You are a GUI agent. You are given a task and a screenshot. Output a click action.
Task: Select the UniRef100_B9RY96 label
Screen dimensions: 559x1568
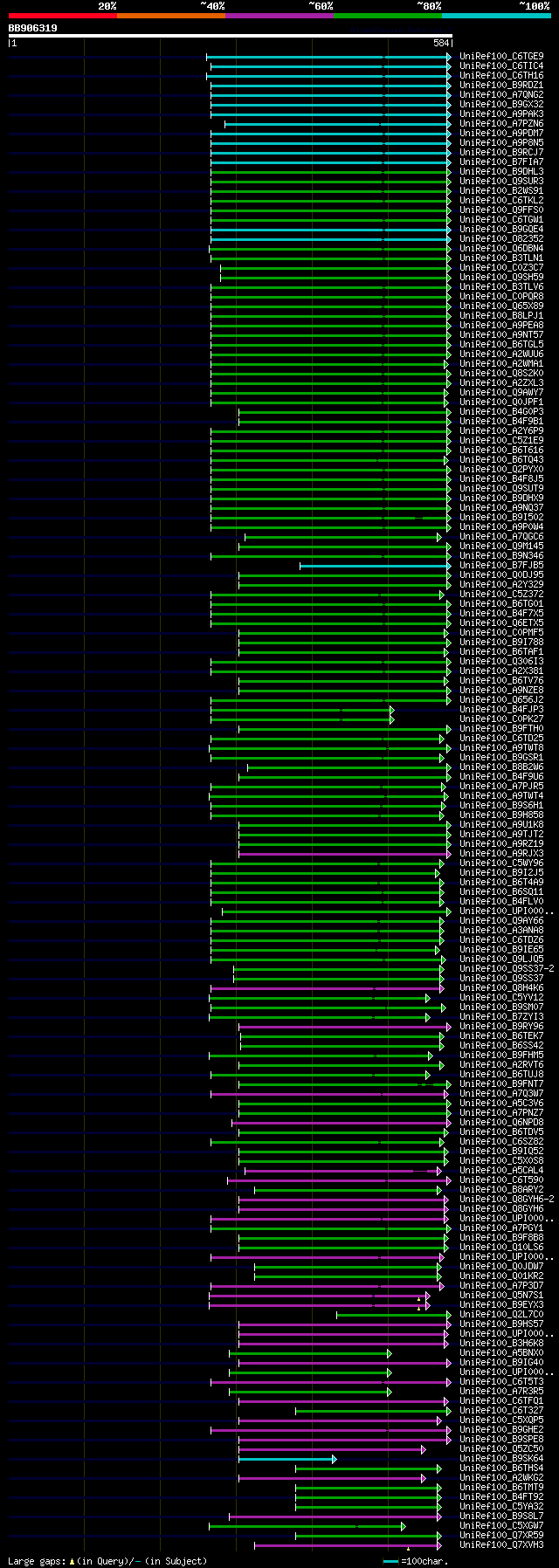point(501,1026)
